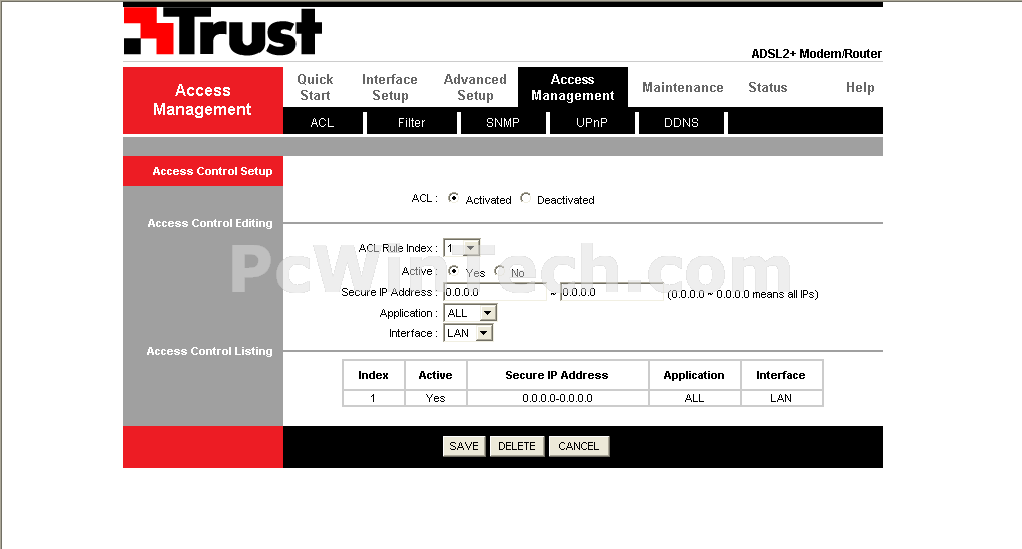
Task: Click the red Access Management side heading
Action: coord(203,100)
